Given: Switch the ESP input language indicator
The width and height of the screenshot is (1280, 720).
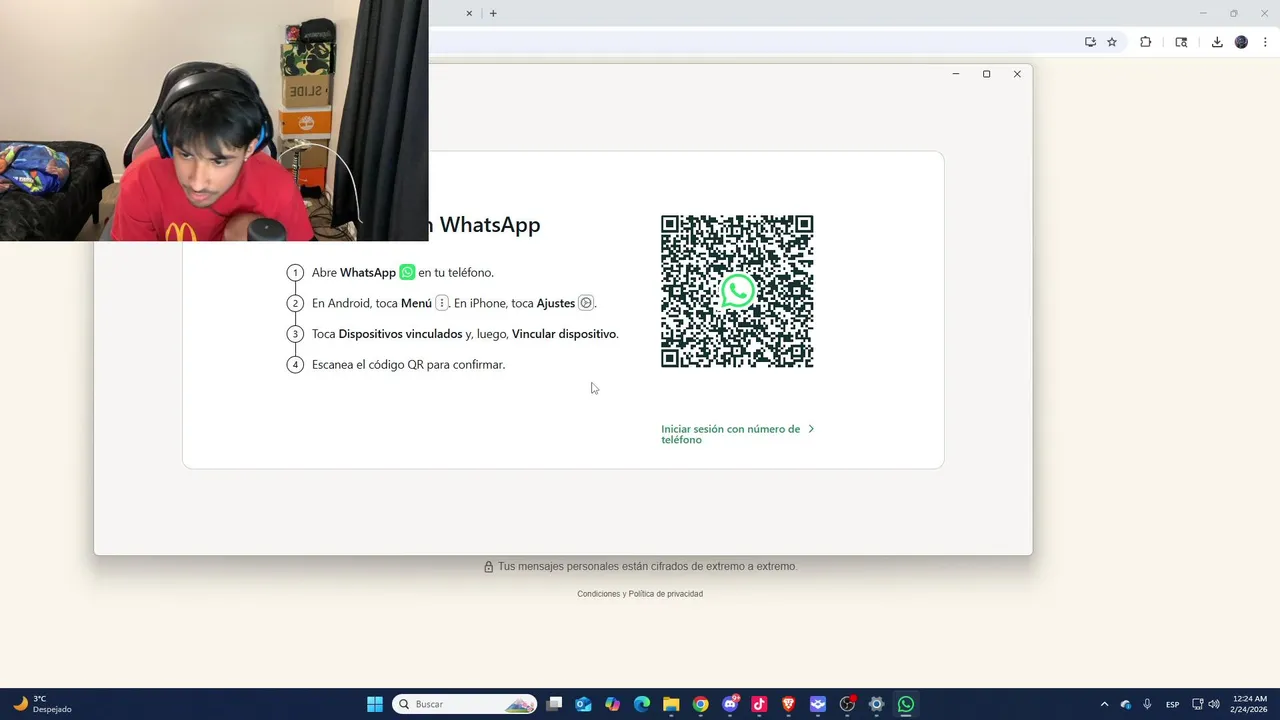Looking at the screenshot, I should pos(1173,704).
